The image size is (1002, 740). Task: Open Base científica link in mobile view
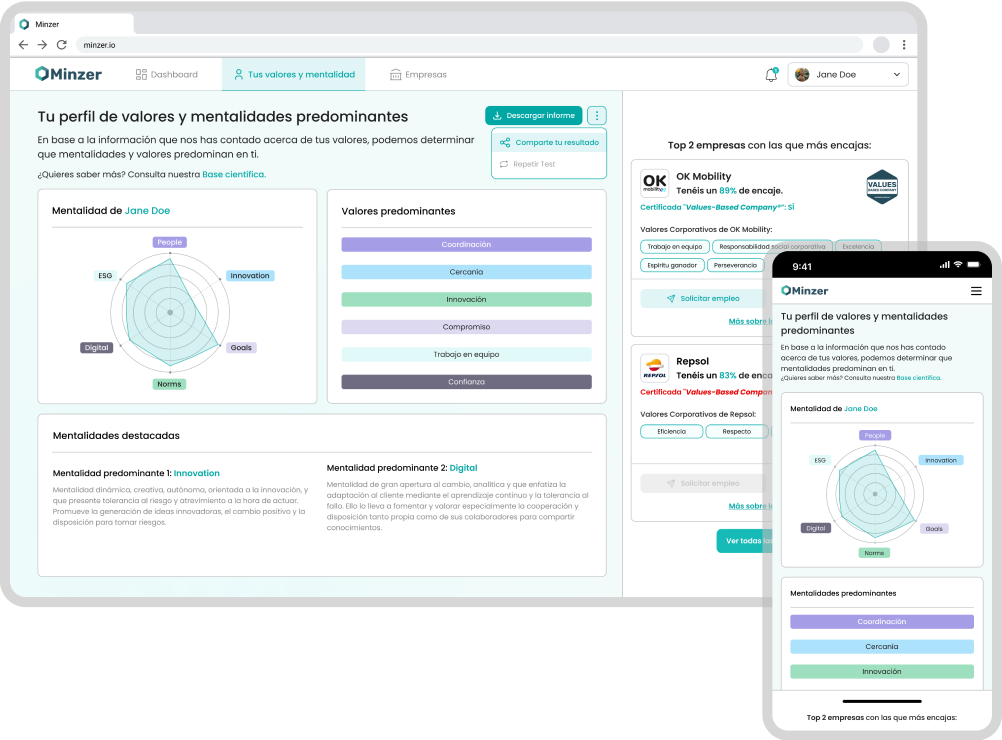pos(918,378)
